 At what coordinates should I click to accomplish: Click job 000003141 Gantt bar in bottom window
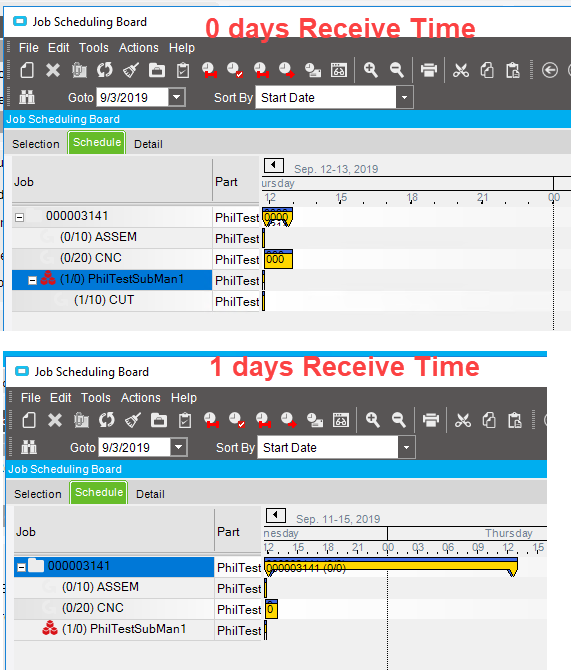(x=391, y=567)
